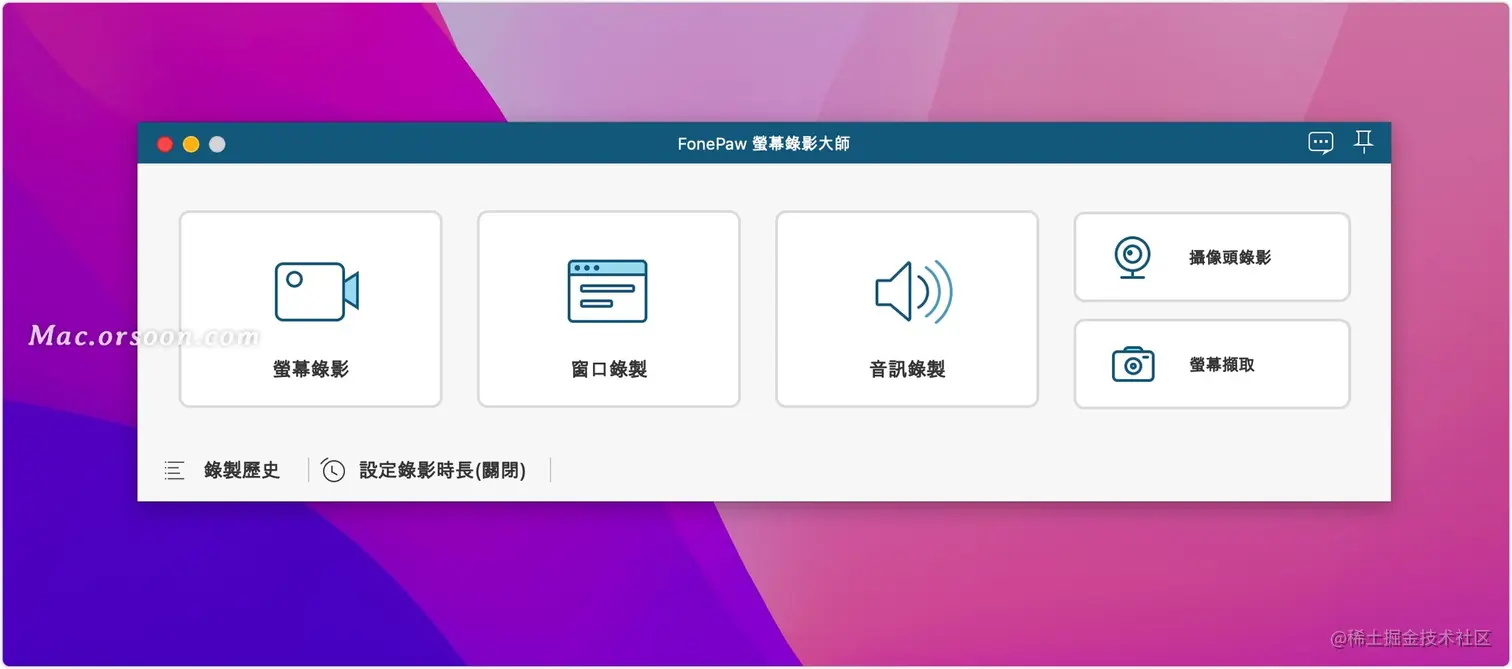The width and height of the screenshot is (1512, 669).
Task: Click the speaker audio recording icon
Action: point(913,291)
